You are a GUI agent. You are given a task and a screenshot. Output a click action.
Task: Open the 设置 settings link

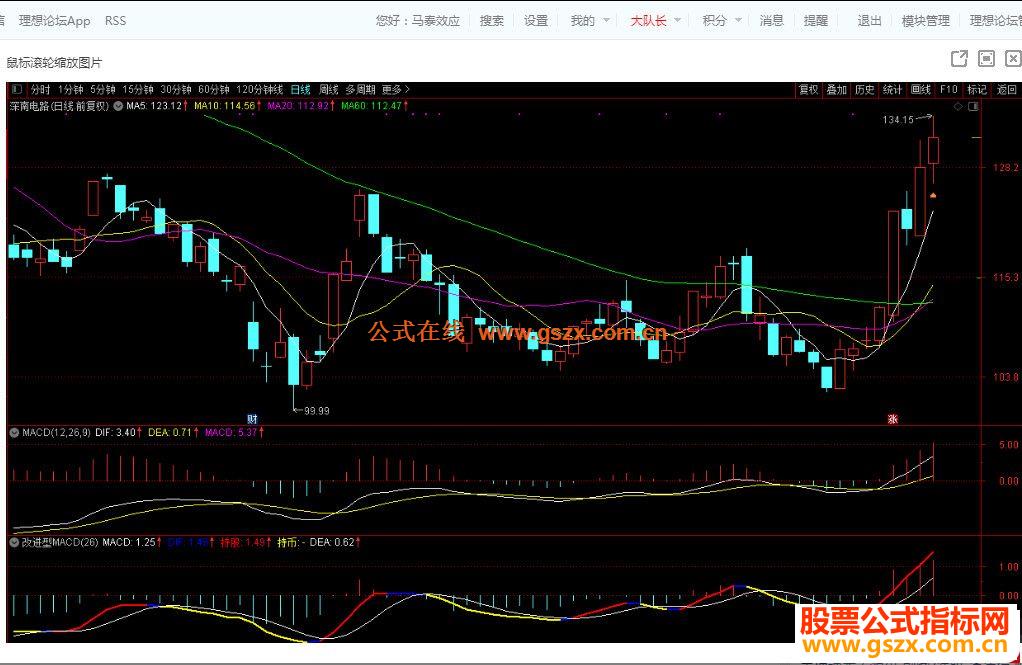(x=536, y=21)
